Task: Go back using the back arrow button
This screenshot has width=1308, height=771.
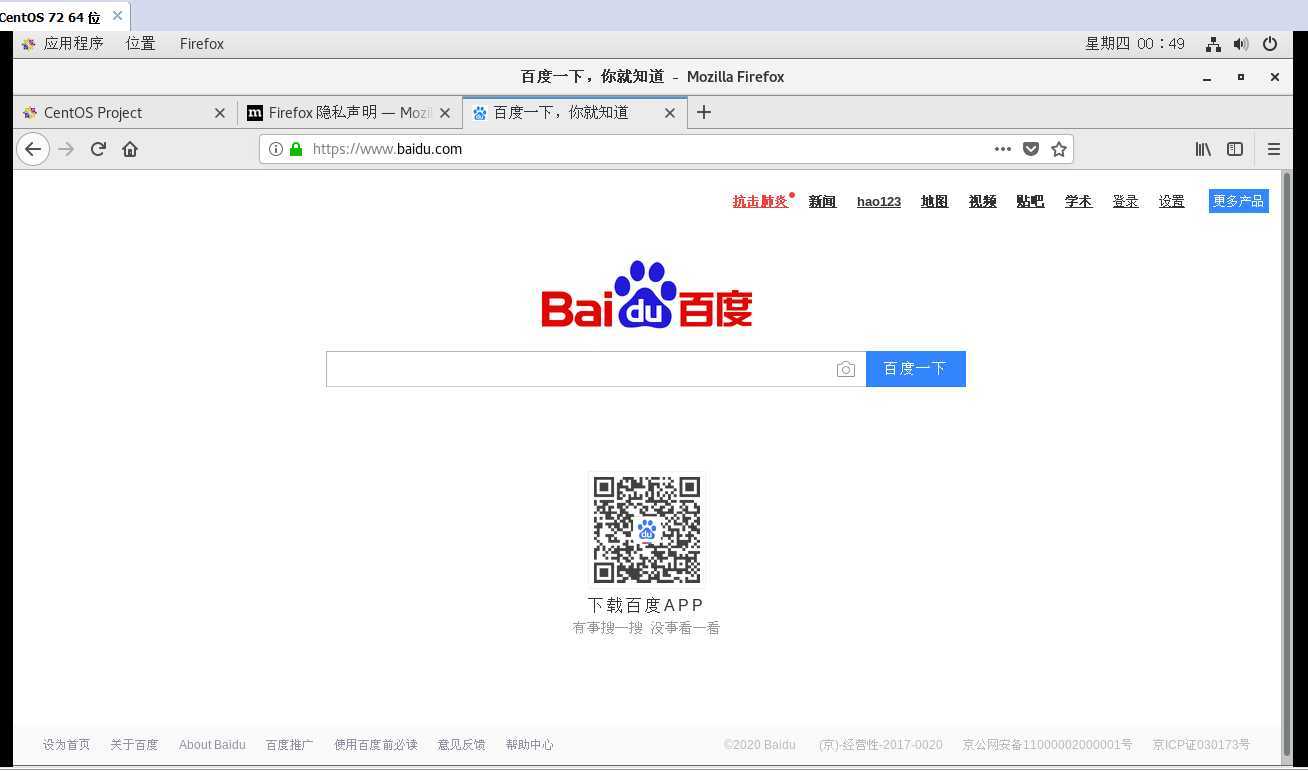Action: pos(33,149)
